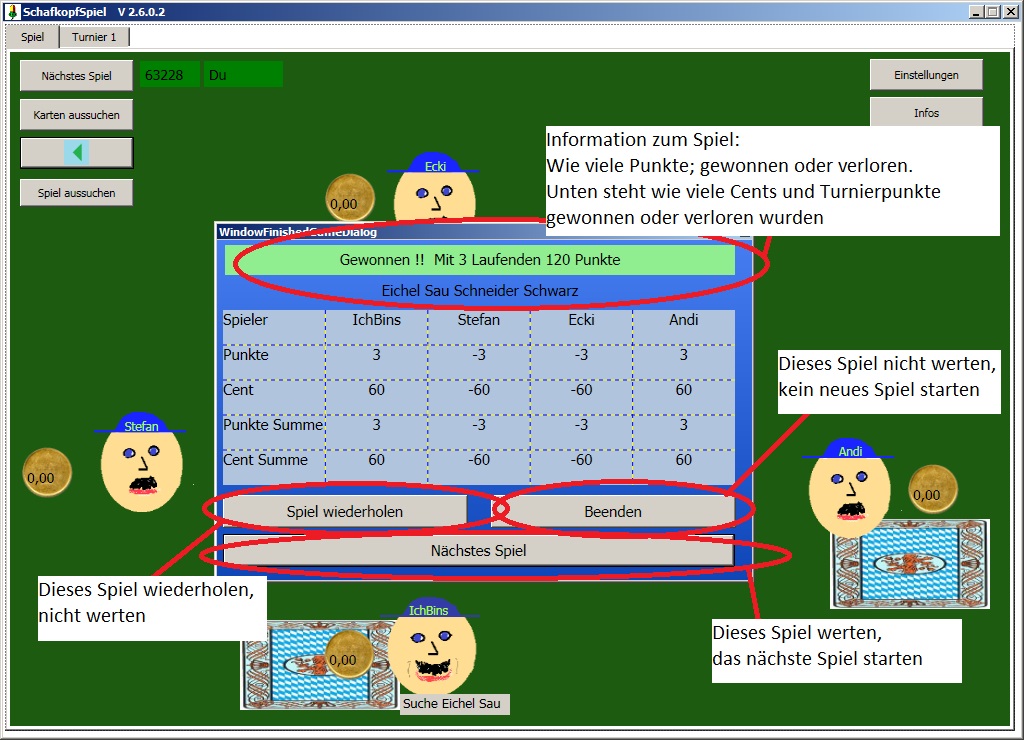Open Karten aussuchen
The image size is (1024, 740).
(76, 115)
